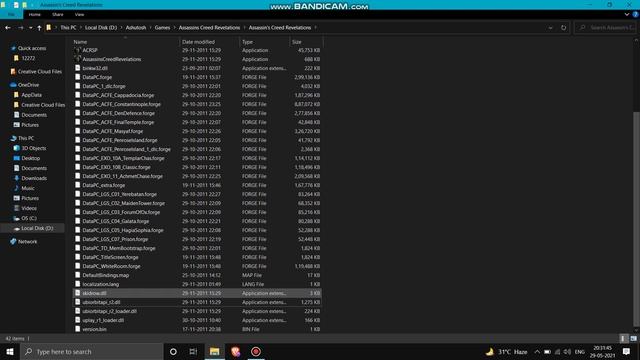
Task: Open Music in the sidebar
Action: point(28,188)
